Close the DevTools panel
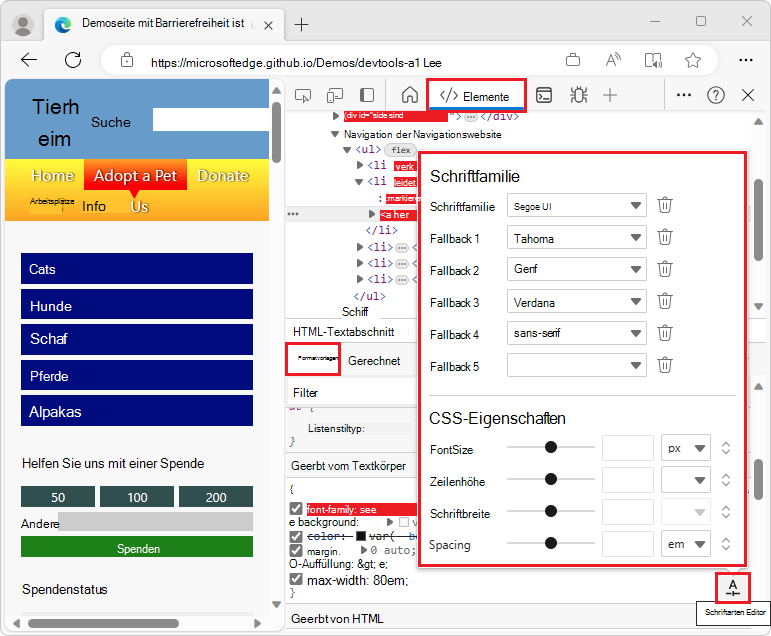 [748, 95]
